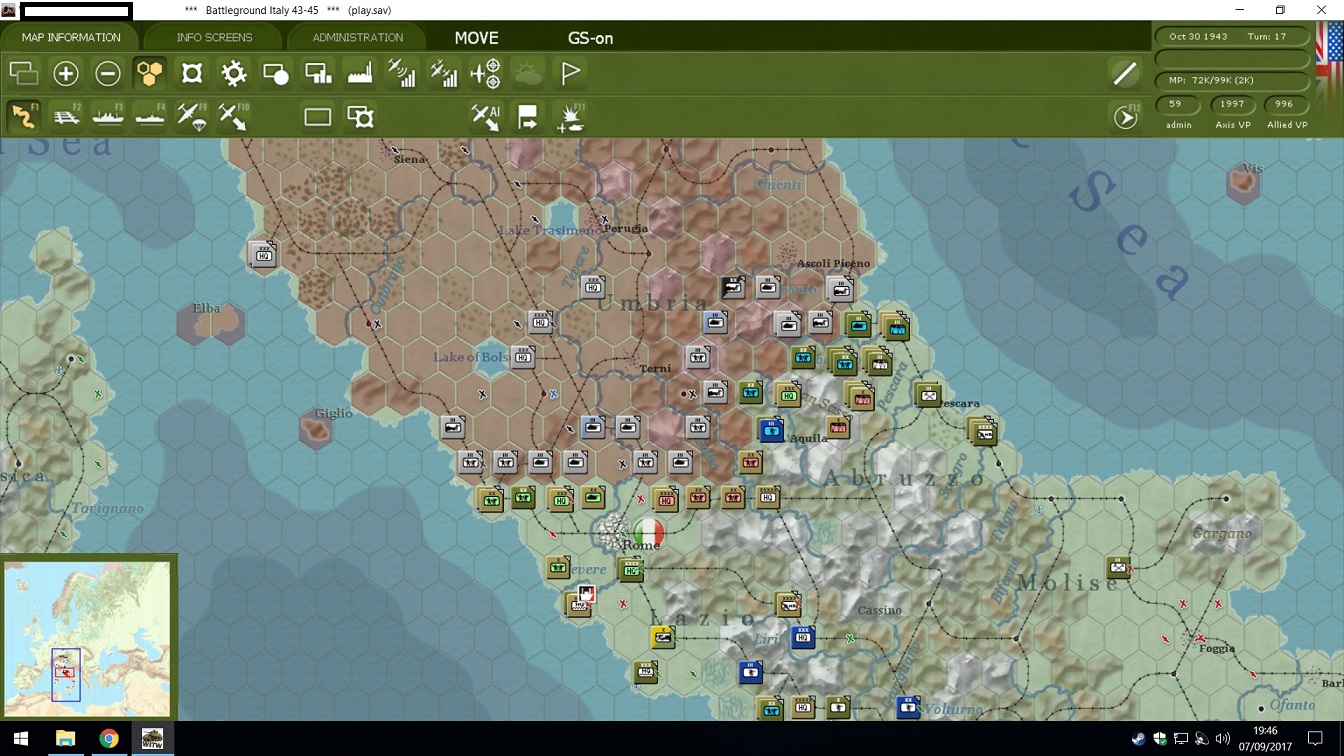Click the cross-shaped icon beside the hex grid
This screenshot has width=1344, height=756.
(192, 73)
